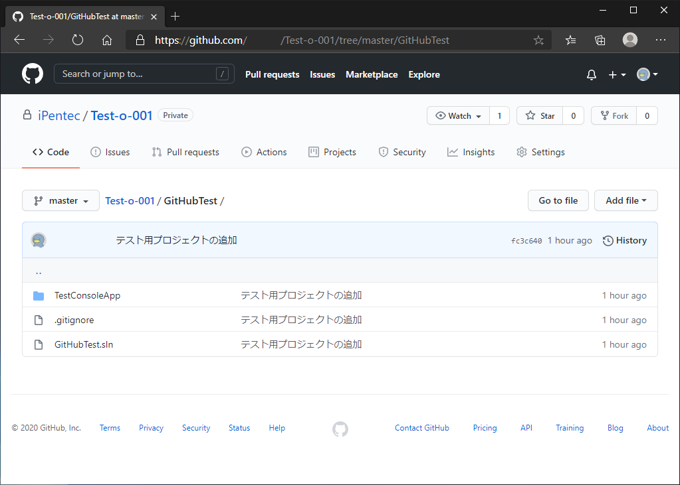The image size is (680, 485).
Task: Open footer Contact GitHub link
Action: (x=422, y=428)
